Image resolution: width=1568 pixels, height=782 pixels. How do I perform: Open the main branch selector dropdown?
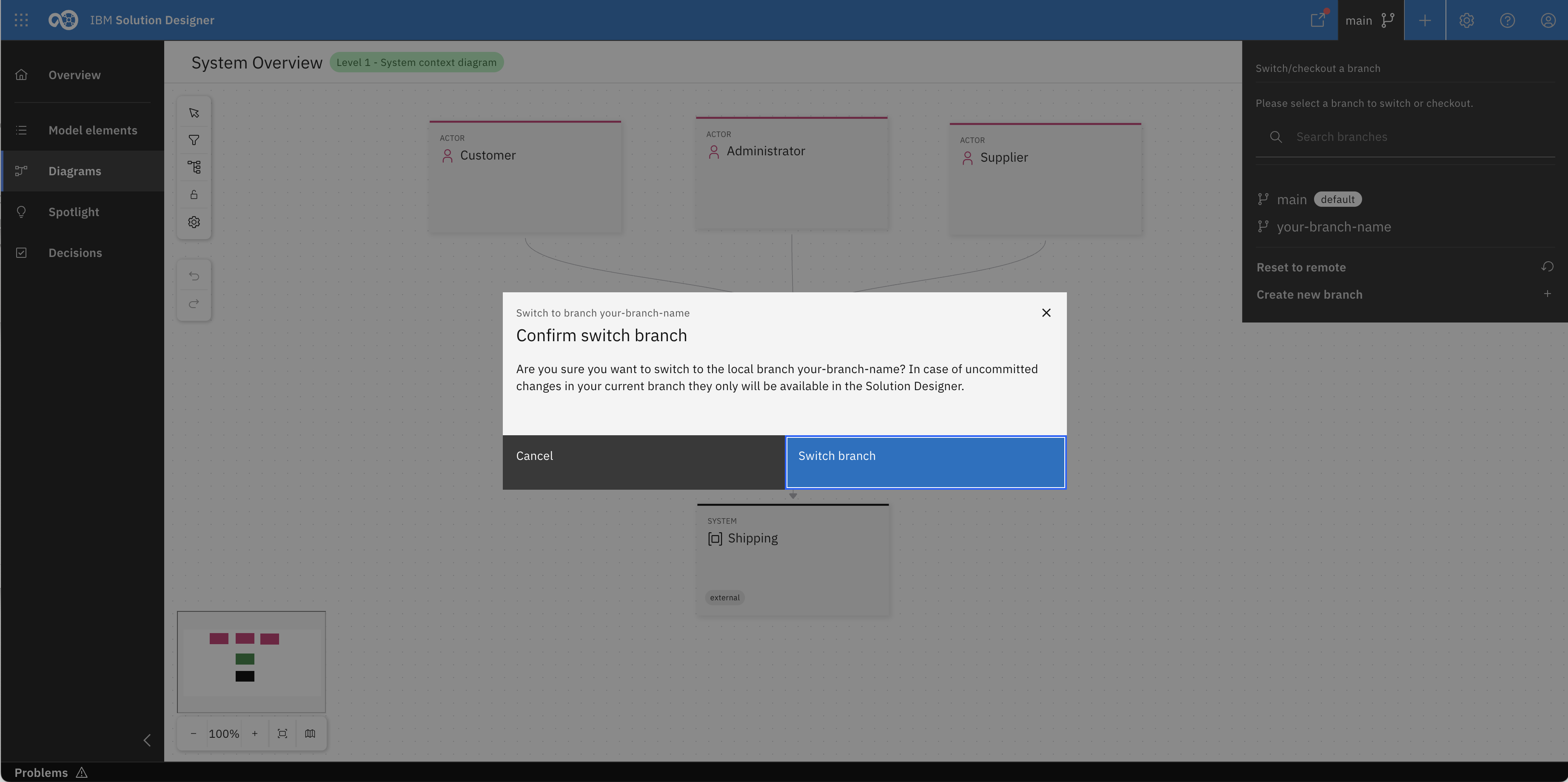click(x=1370, y=21)
